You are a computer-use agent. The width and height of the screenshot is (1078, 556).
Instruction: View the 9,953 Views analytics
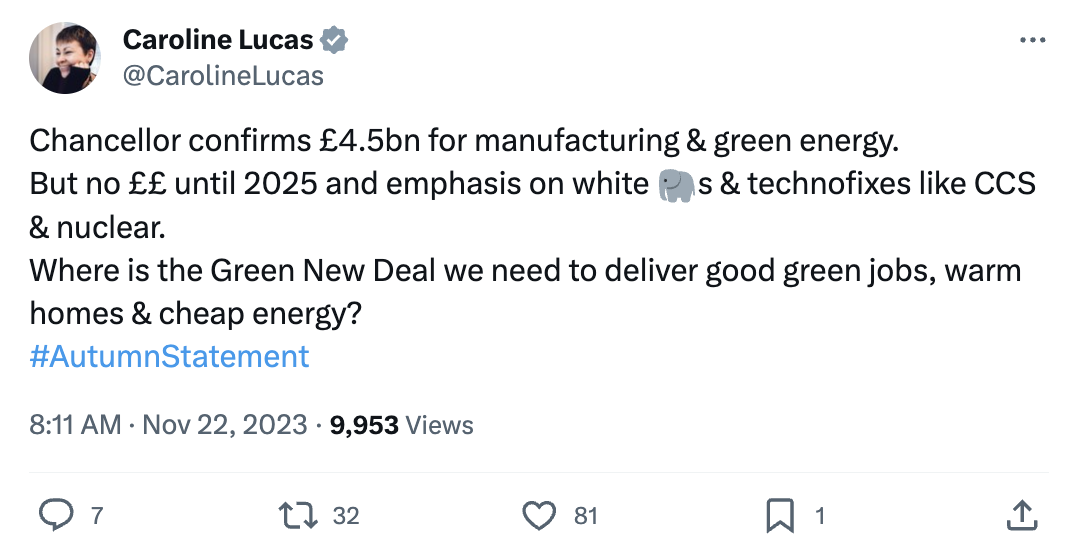[x=401, y=425]
